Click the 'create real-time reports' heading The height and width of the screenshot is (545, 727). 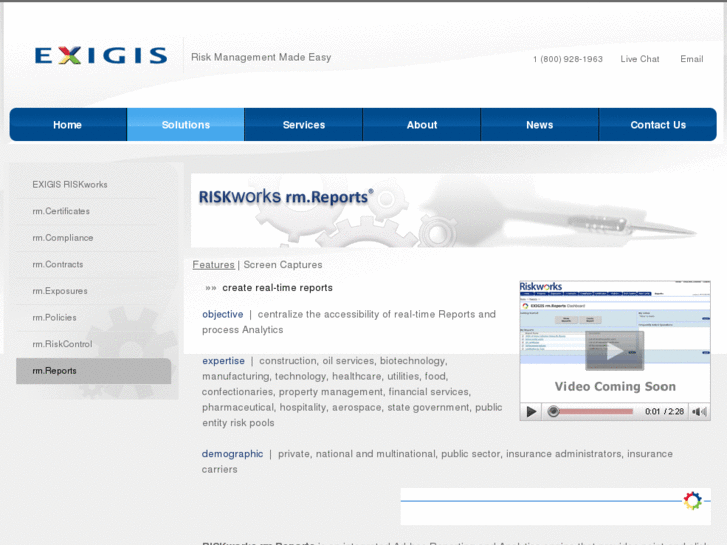(x=277, y=288)
